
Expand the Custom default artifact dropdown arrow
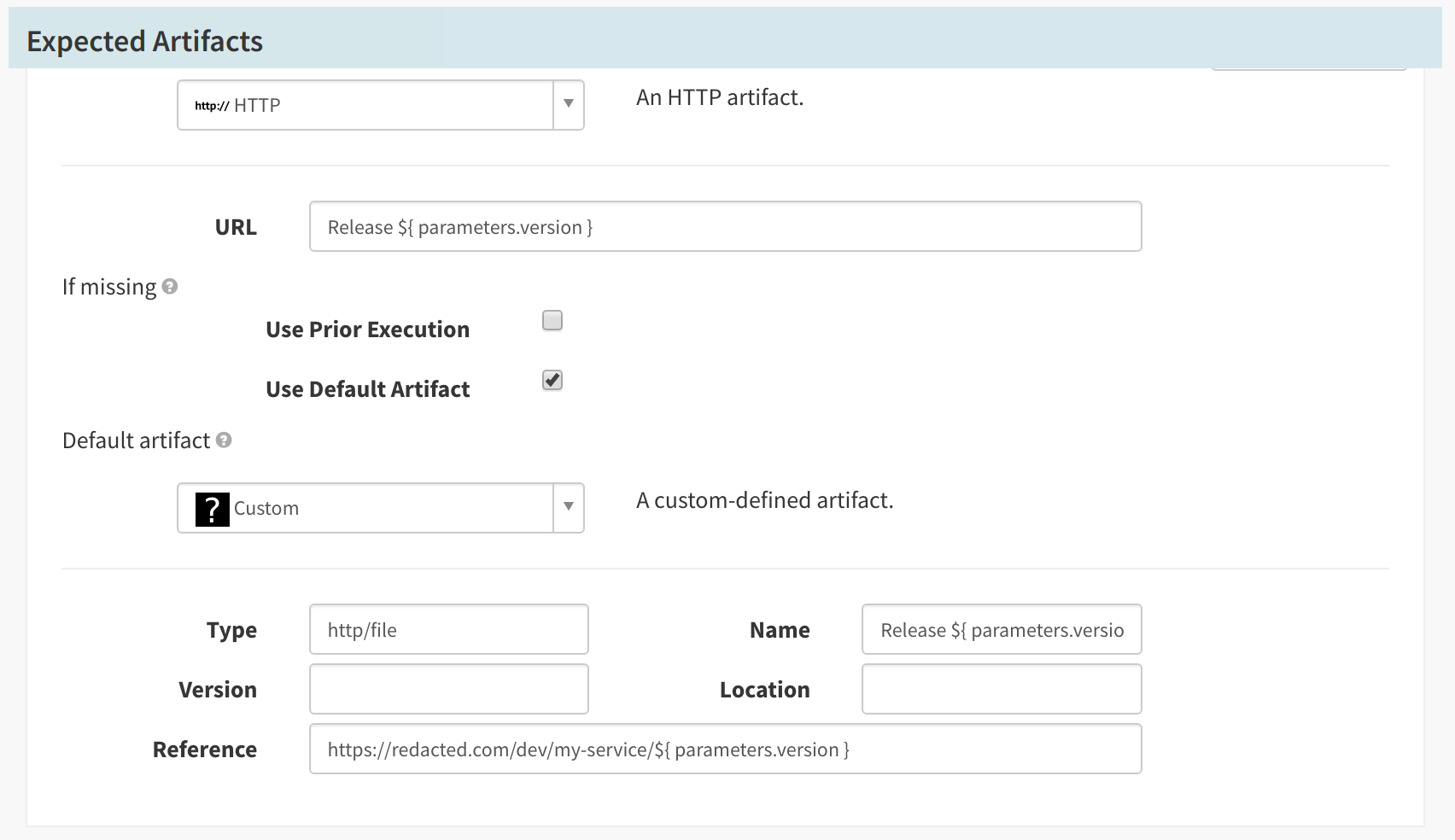569,508
